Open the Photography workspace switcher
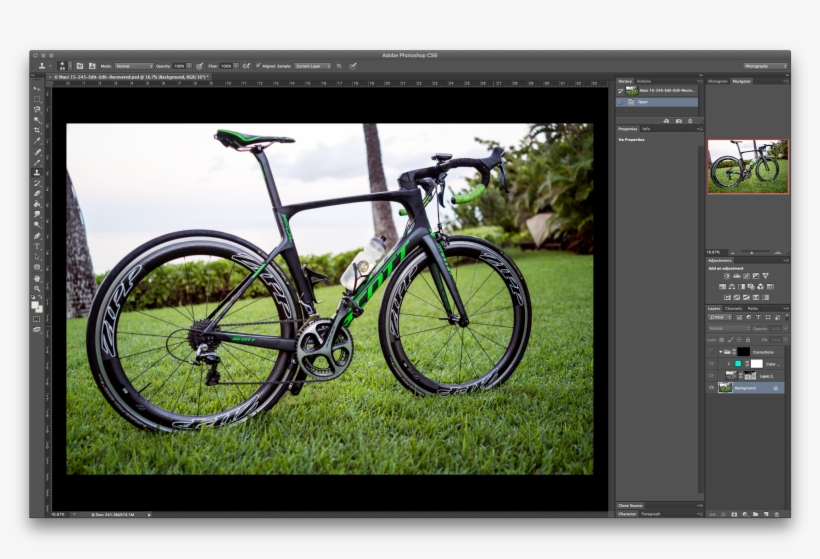Image resolution: width=820 pixels, height=559 pixels. click(765, 66)
